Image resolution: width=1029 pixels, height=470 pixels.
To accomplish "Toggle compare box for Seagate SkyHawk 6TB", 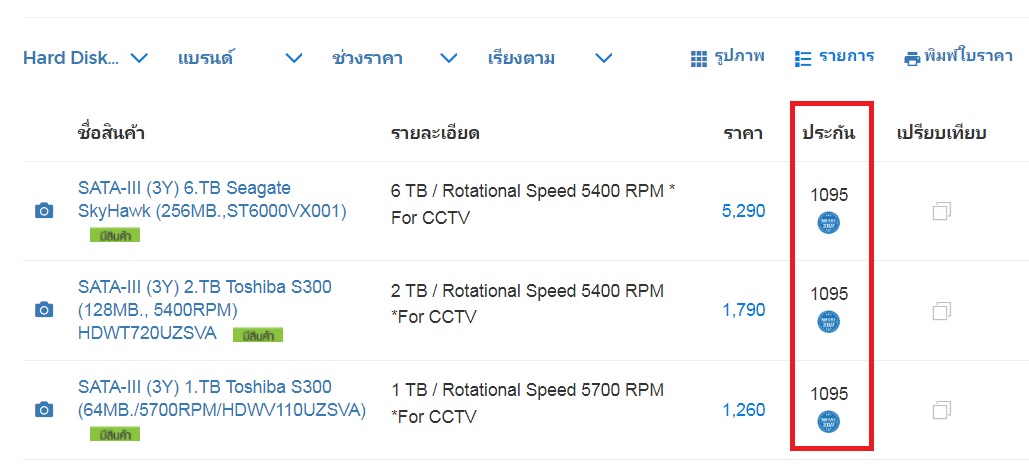I will coord(942,211).
